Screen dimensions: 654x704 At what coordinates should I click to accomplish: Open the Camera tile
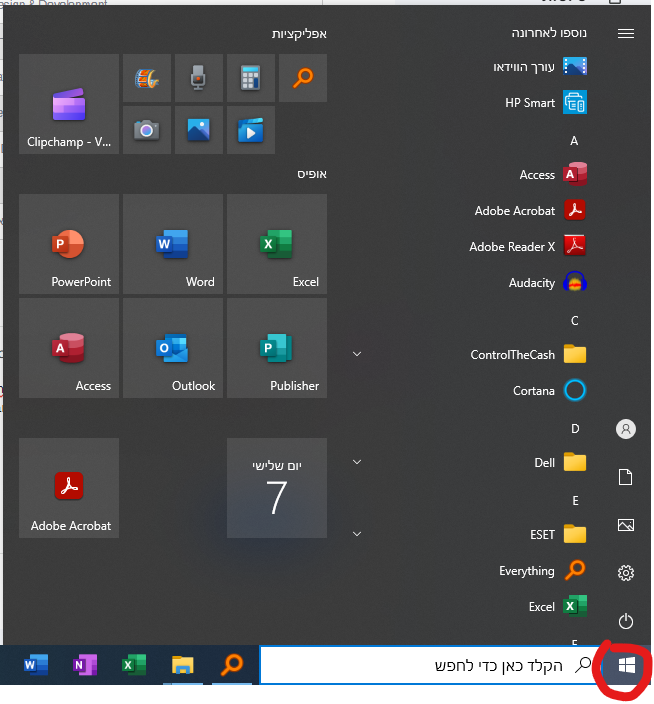(147, 130)
